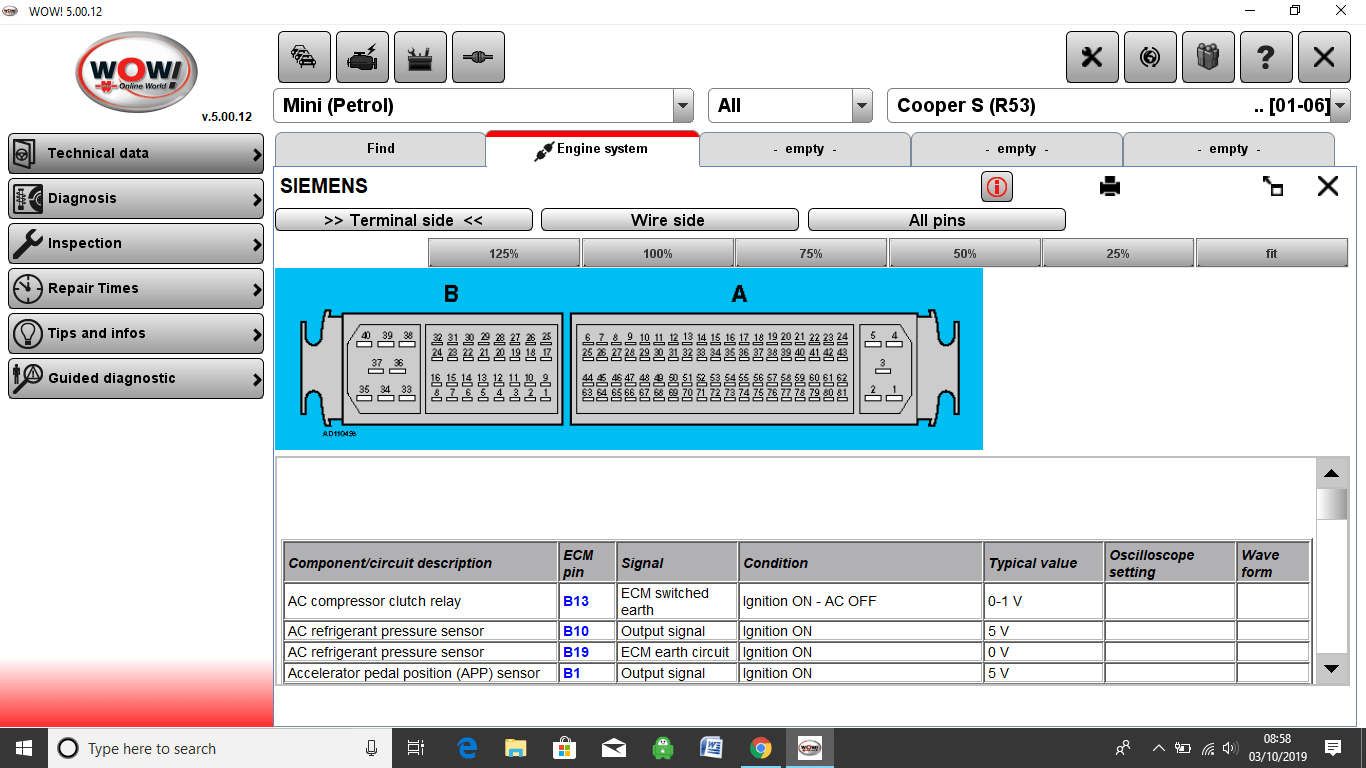Open ECM pin link B13
1366x768 pixels.
(576, 602)
